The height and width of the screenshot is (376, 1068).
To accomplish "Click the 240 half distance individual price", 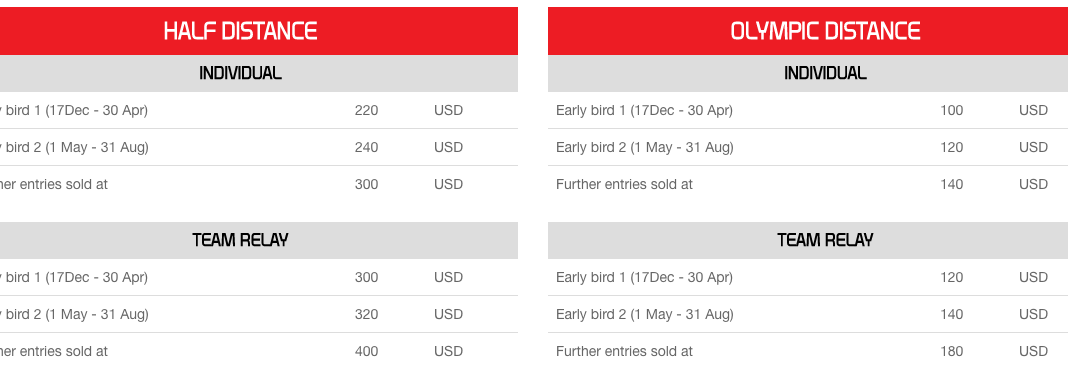I will tap(366, 147).
